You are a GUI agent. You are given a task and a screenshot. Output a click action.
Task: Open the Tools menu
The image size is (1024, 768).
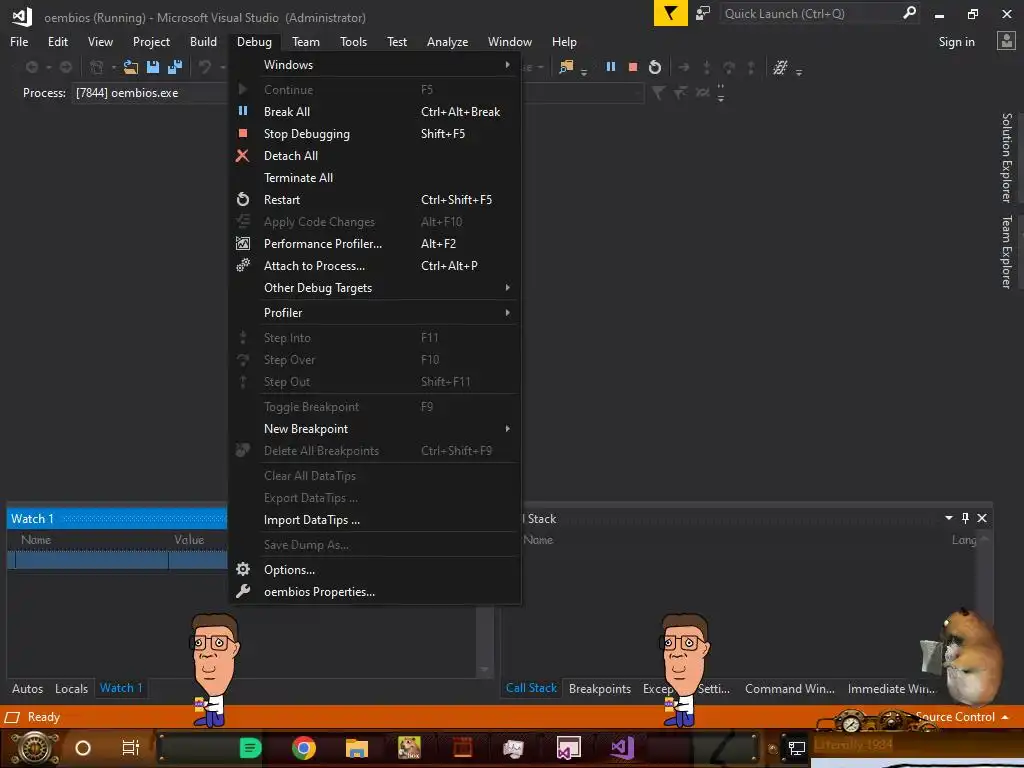[x=353, y=42]
